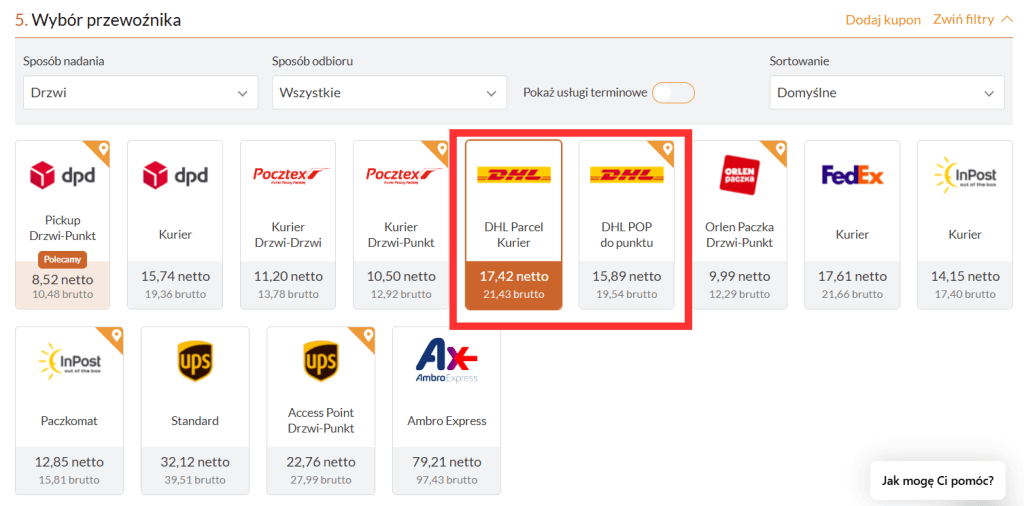The height and width of the screenshot is (506, 1024).
Task: Select the InPost Paczkomat logo
Action: coord(69,360)
